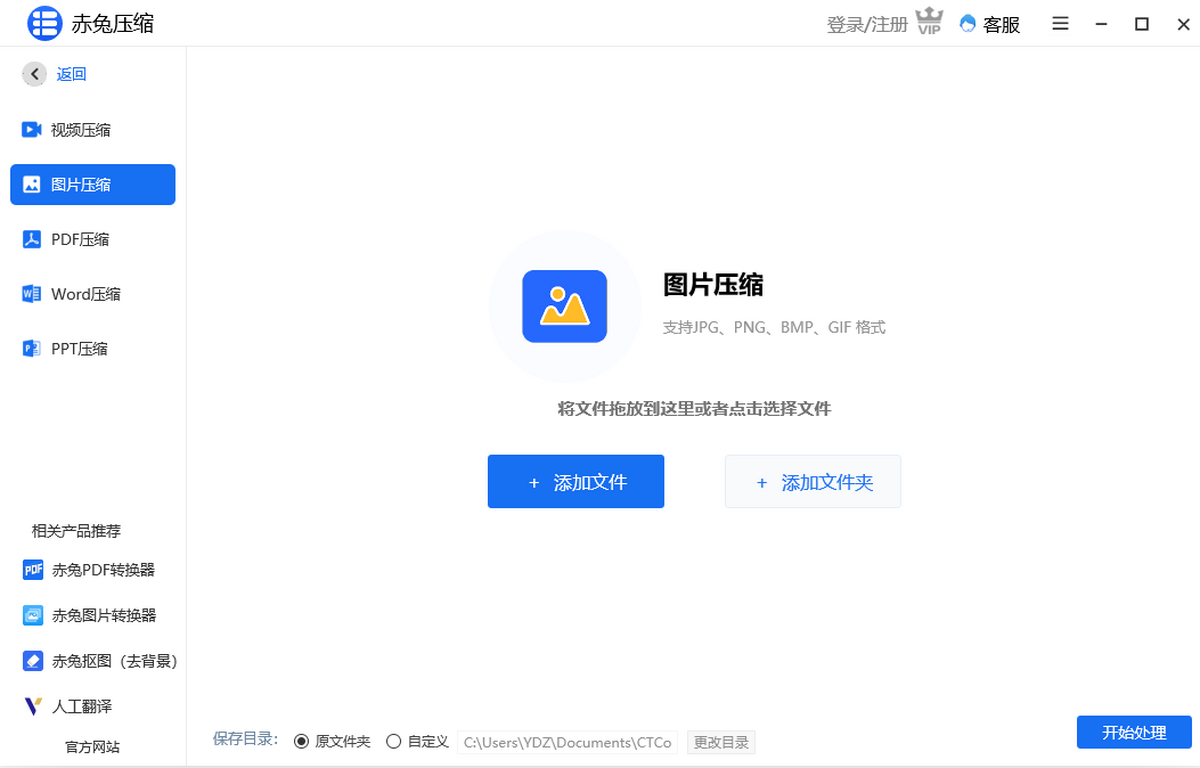Open 赤兔PDF转换器 product icon
This screenshot has height=768, width=1200.
pyautogui.click(x=33, y=570)
